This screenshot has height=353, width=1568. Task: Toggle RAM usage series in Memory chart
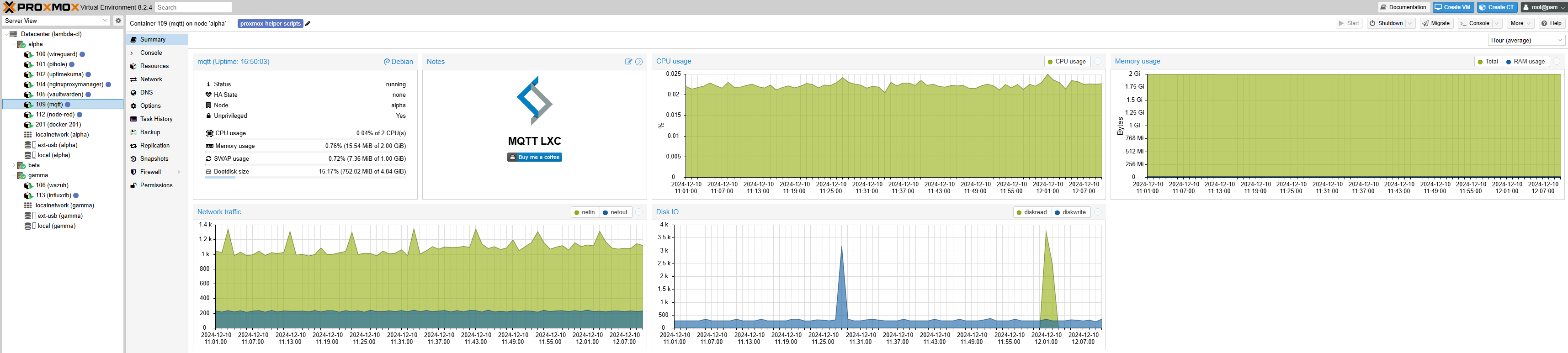[1525, 62]
